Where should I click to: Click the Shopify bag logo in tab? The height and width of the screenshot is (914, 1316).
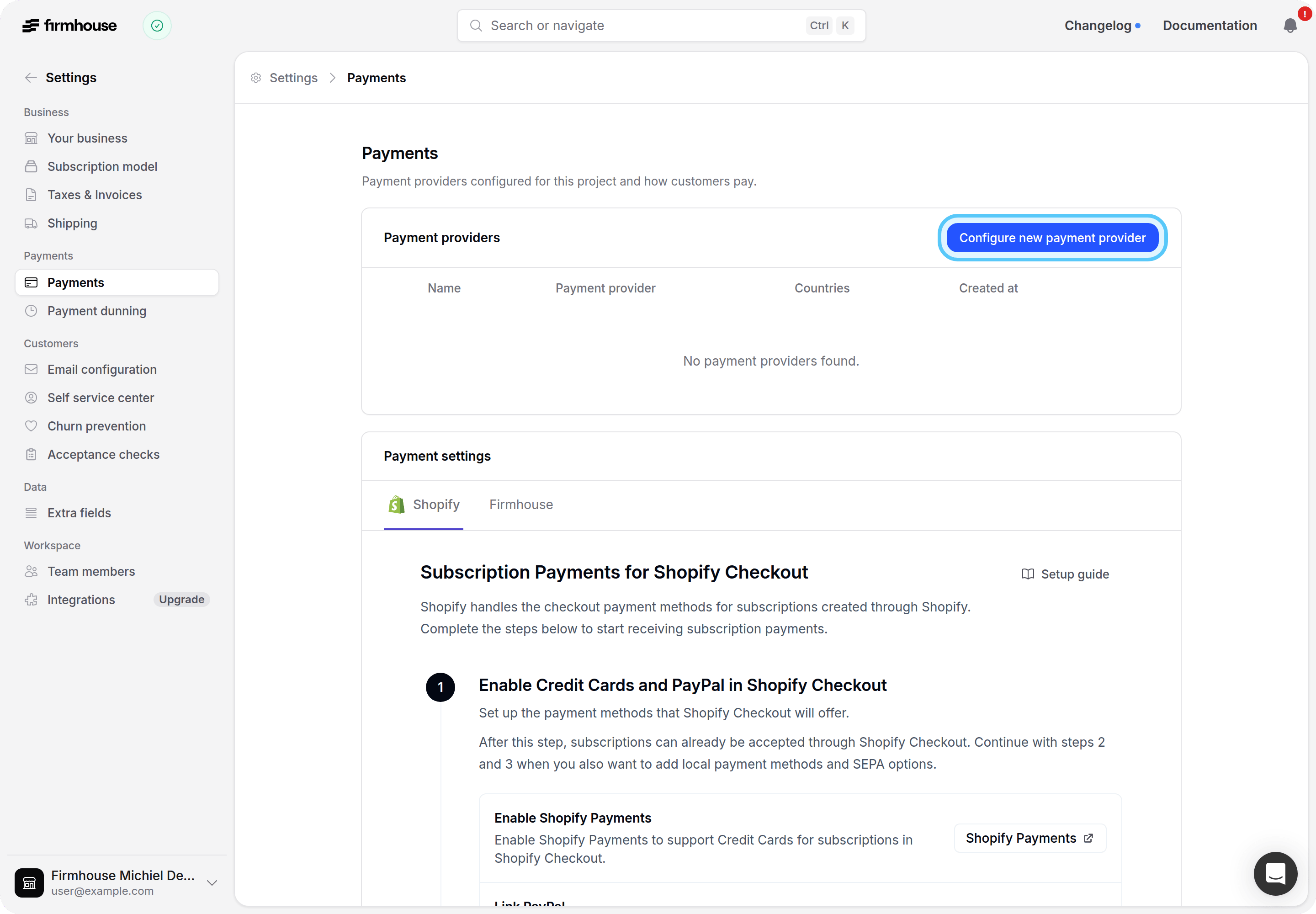tap(396, 505)
